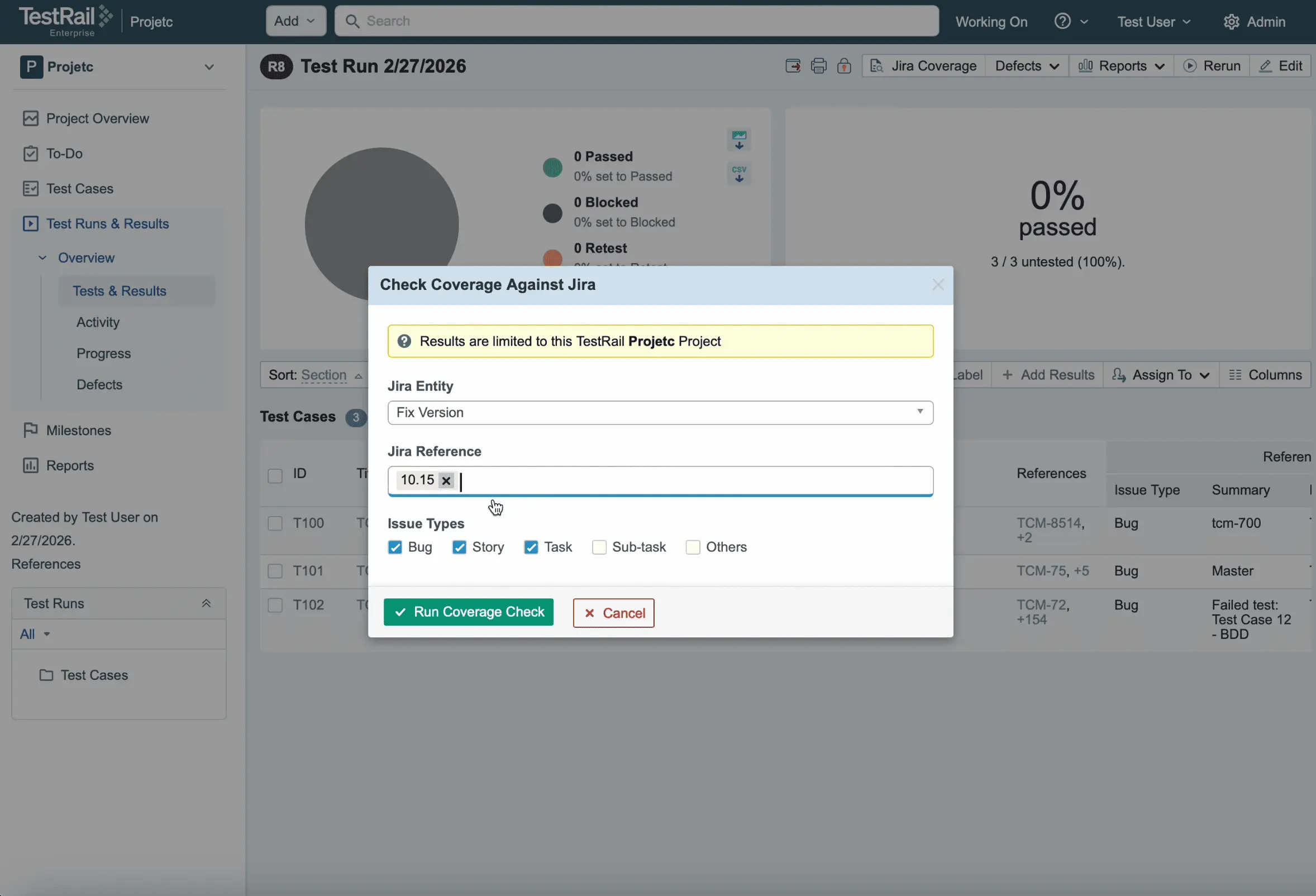Click the Test Cases sidebar icon
Screen dimensions: 1316x896
[x=31, y=189]
